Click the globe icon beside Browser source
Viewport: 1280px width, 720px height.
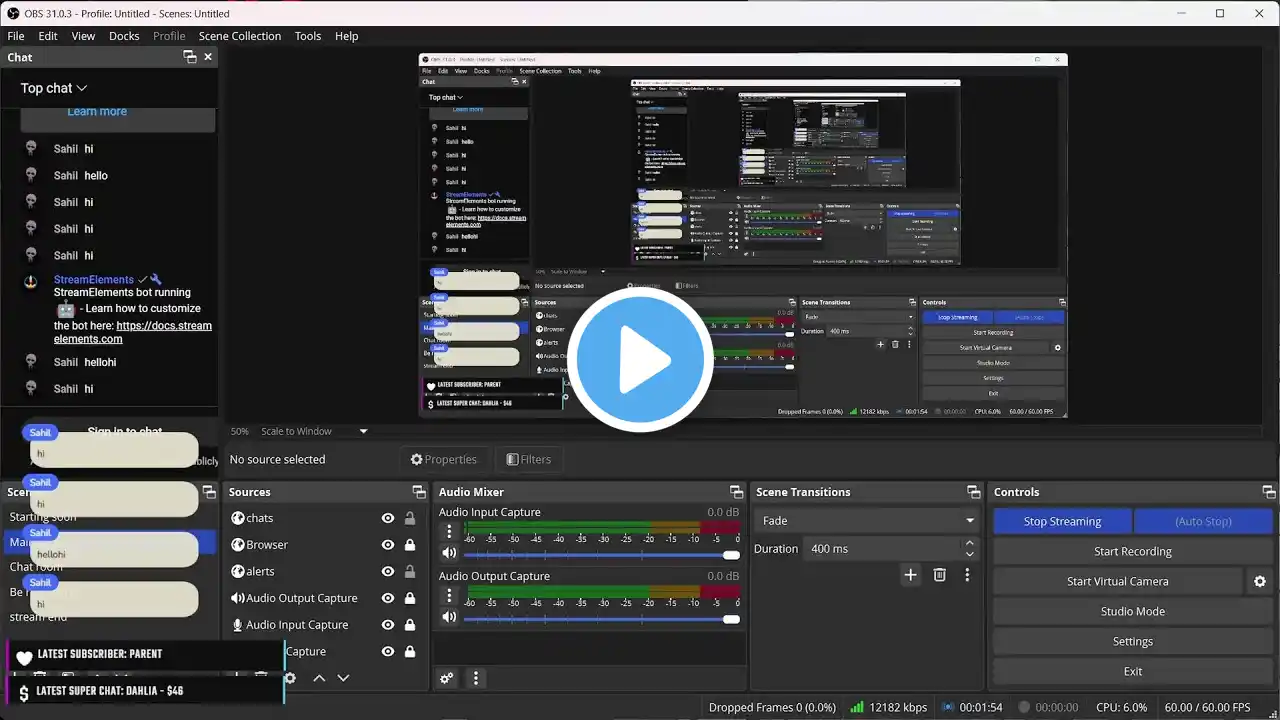238,545
